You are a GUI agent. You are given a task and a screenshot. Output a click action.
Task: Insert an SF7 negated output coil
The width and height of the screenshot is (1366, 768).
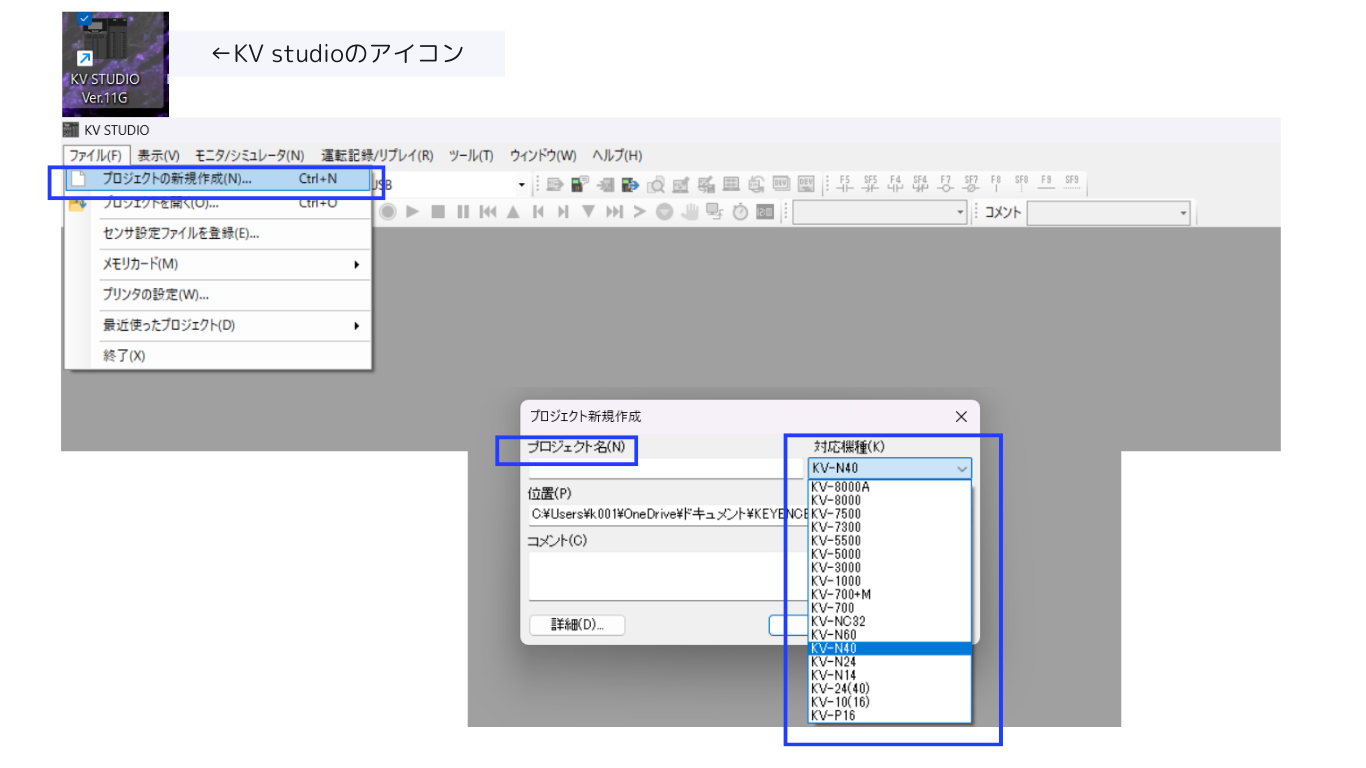click(x=971, y=184)
